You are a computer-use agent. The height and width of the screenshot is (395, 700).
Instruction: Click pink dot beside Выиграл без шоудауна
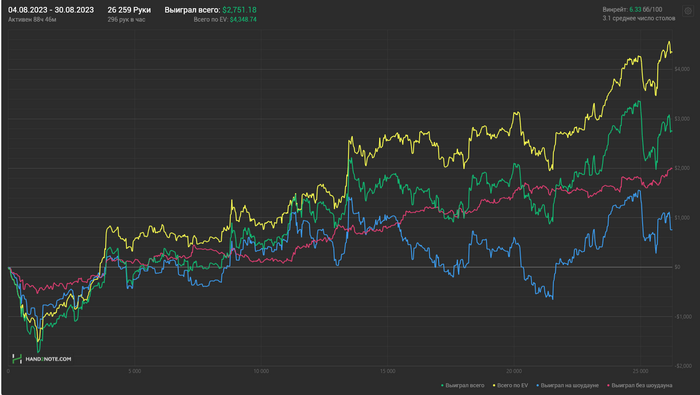pos(608,385)
